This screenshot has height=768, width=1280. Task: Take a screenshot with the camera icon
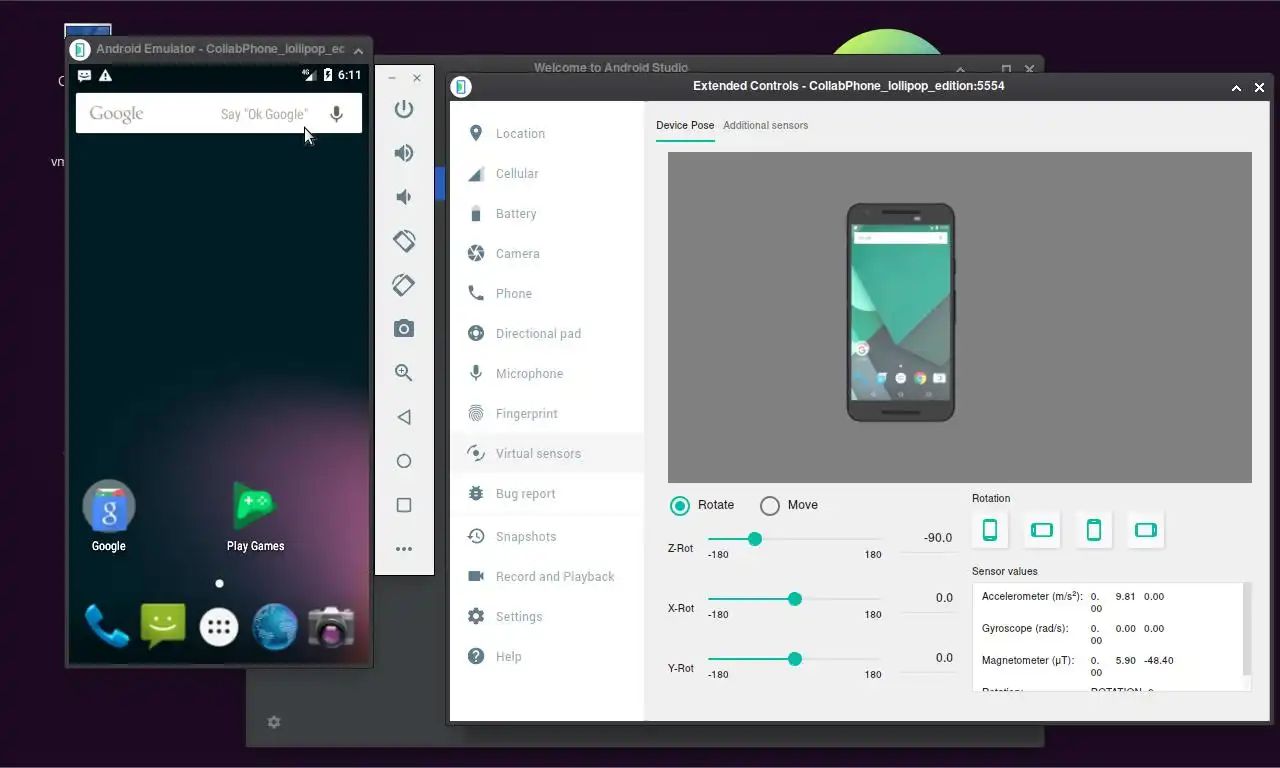(x=404, y=329)
